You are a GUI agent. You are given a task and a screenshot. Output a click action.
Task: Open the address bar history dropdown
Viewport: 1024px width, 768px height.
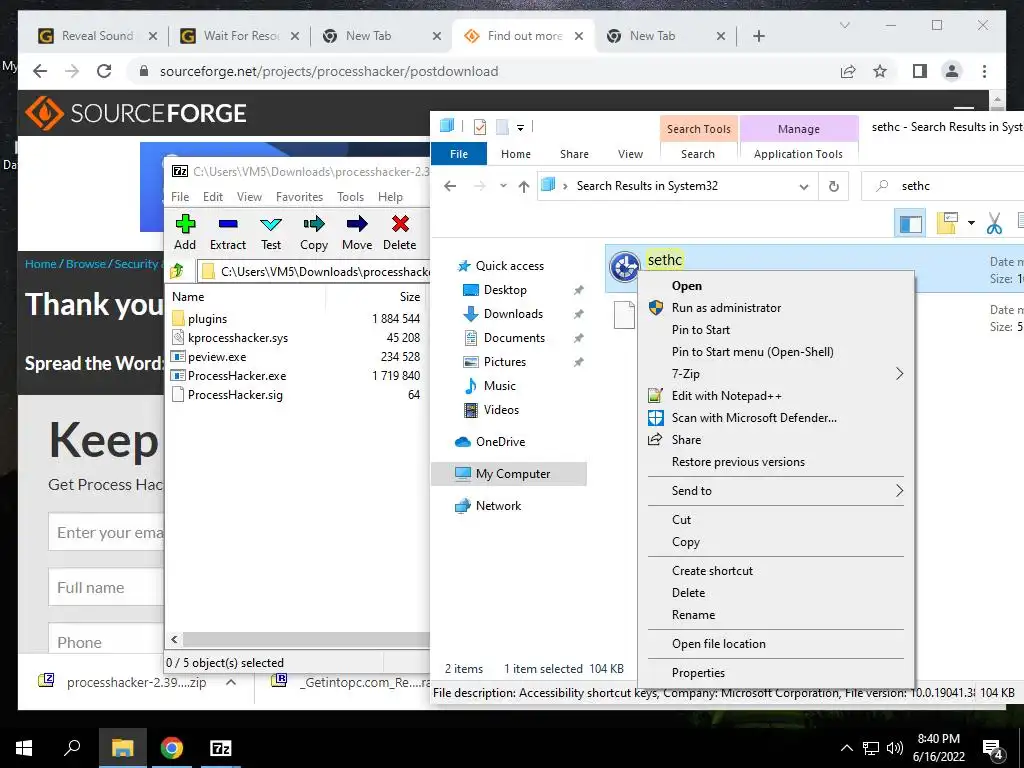pyautogui.click(x=804, y=187)
